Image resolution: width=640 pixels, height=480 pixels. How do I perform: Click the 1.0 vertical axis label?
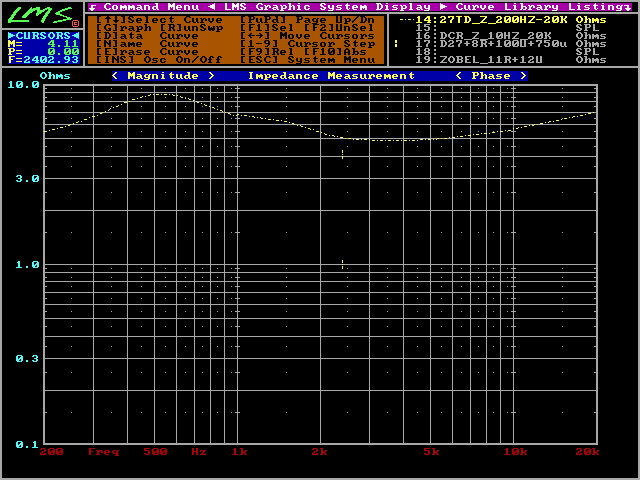coord(27,264)
